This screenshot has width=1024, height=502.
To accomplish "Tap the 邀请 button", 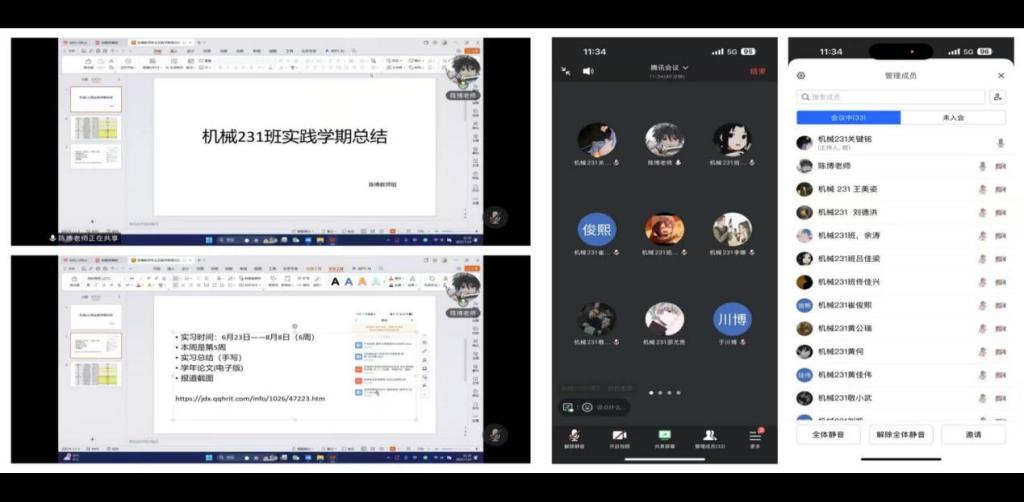I will pyautogui.click(x=973, y=435).
